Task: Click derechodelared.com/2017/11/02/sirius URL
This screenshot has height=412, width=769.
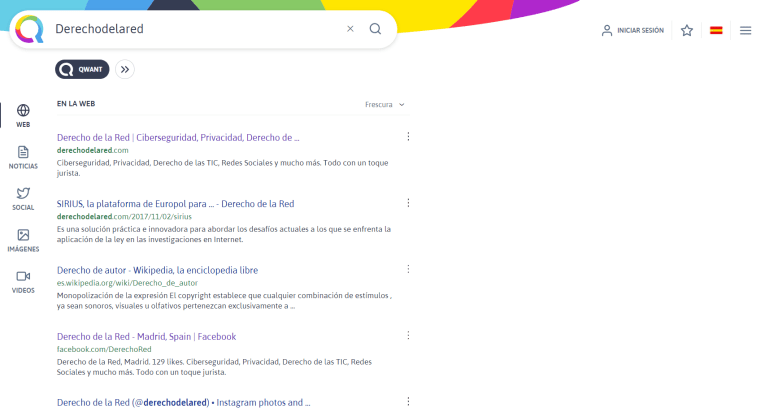Action: 124,217
